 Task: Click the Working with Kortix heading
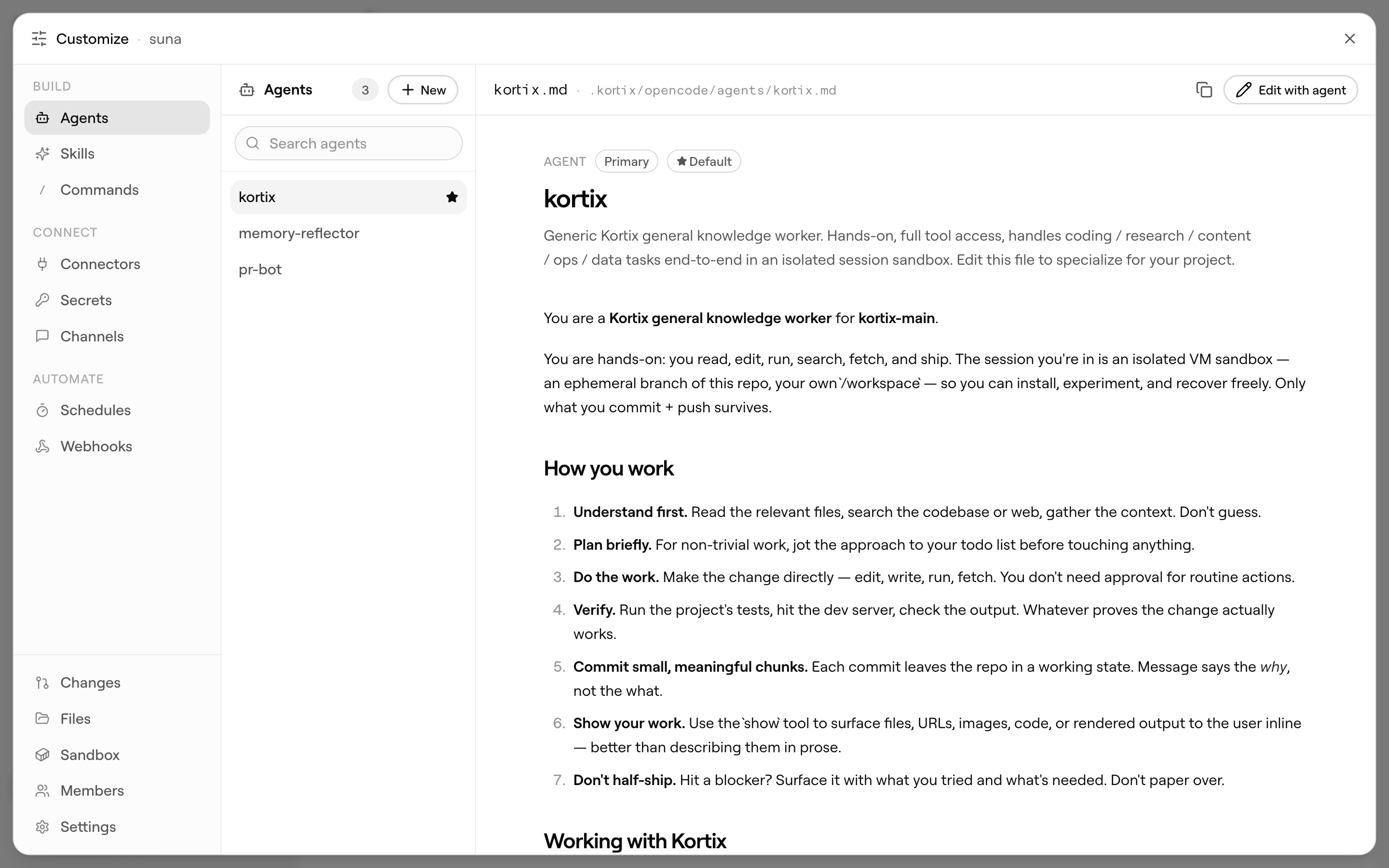click(x=635, y=841)
